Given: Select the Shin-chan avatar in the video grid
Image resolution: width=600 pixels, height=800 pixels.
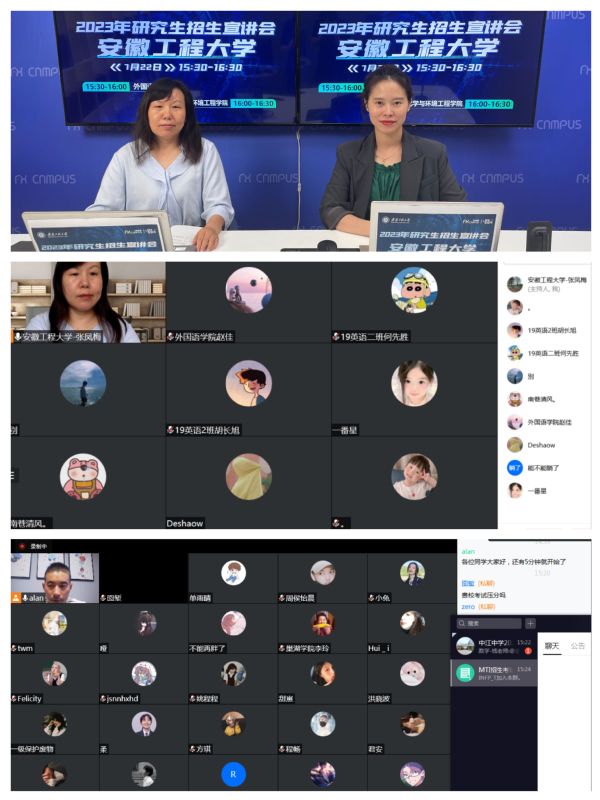Looking at the screenshot, I should 414,290.
